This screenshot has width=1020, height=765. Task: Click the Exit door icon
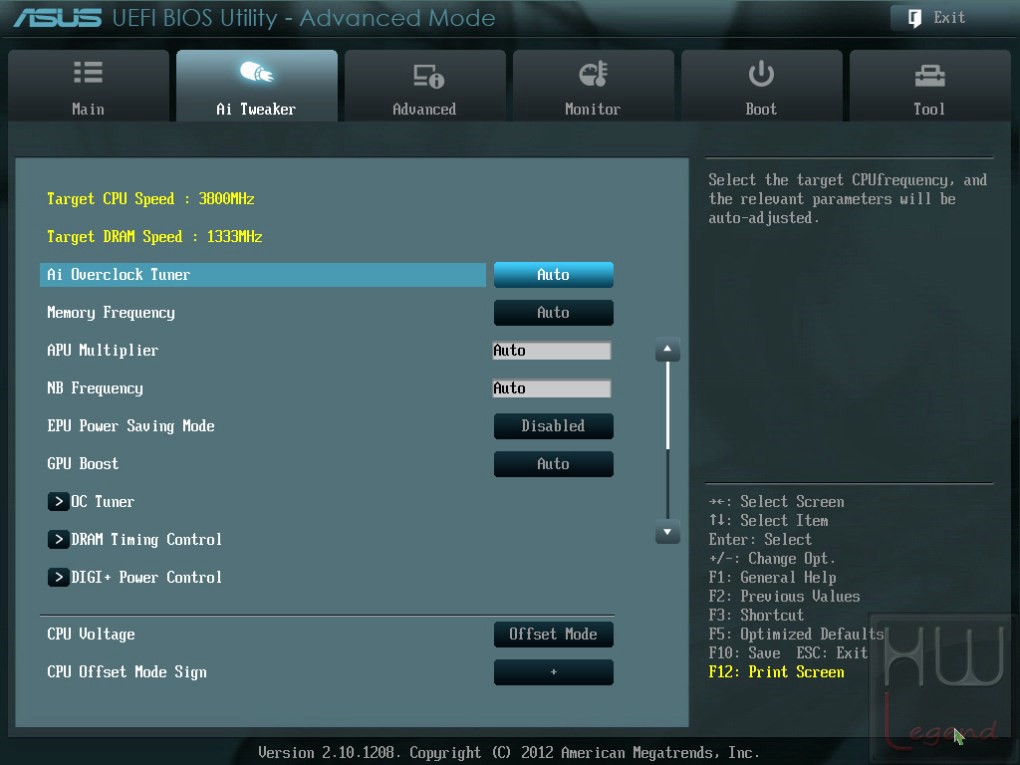click(x=915, y=18)
